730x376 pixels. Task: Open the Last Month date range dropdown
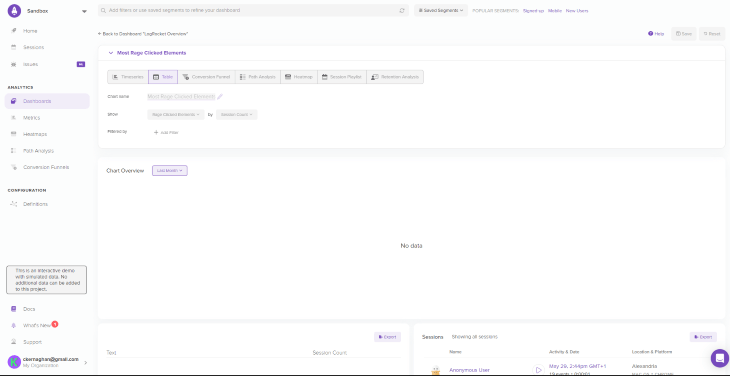click(x=170, y=171)
